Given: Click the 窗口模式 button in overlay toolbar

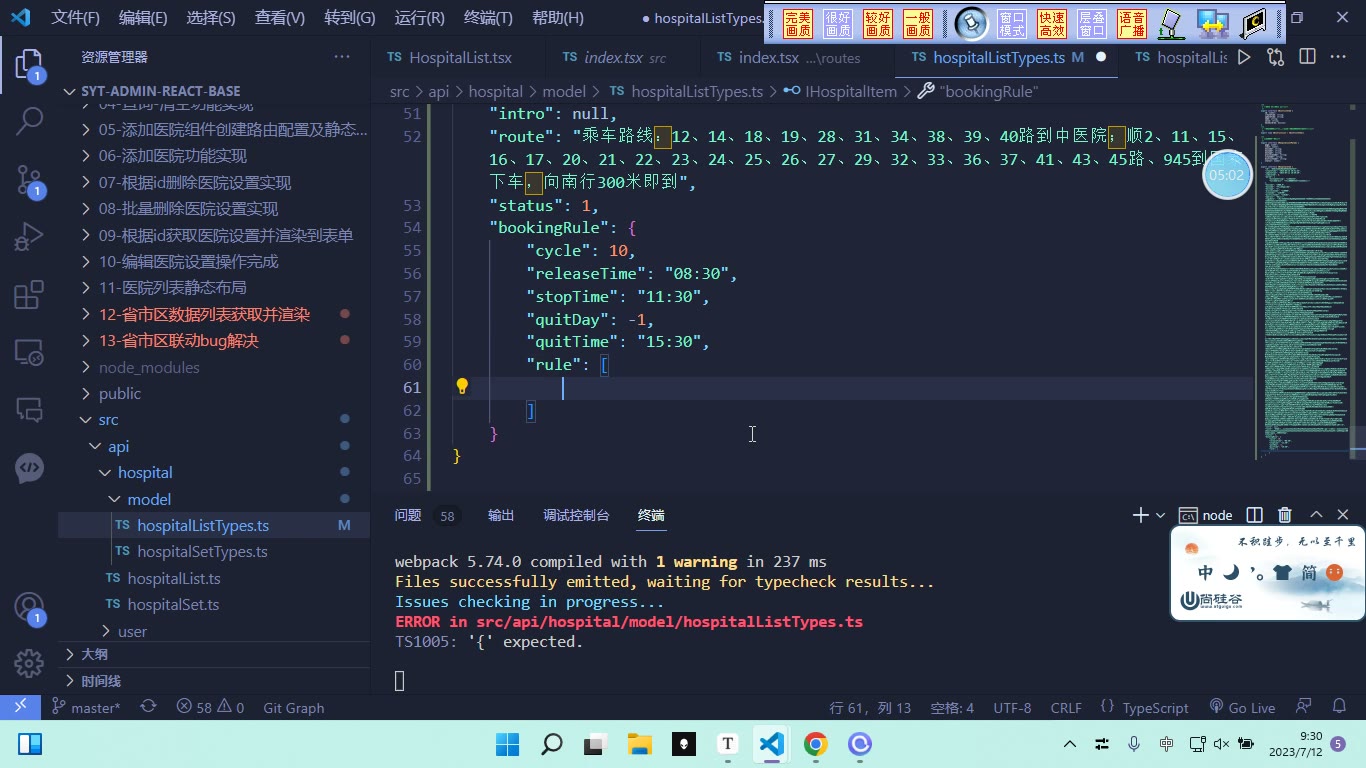Looking at the screenshot, I should [1012, 24].
